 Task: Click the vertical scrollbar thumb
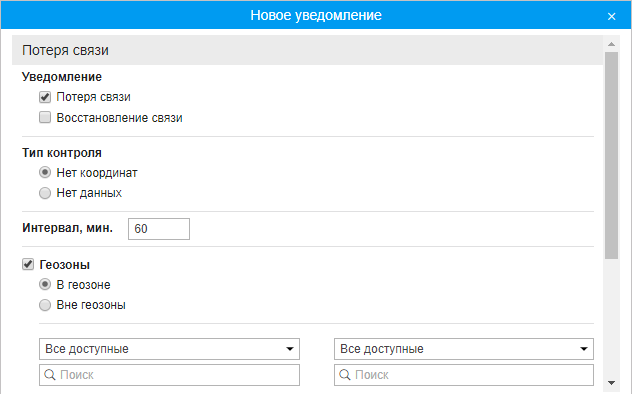point(611,156)
